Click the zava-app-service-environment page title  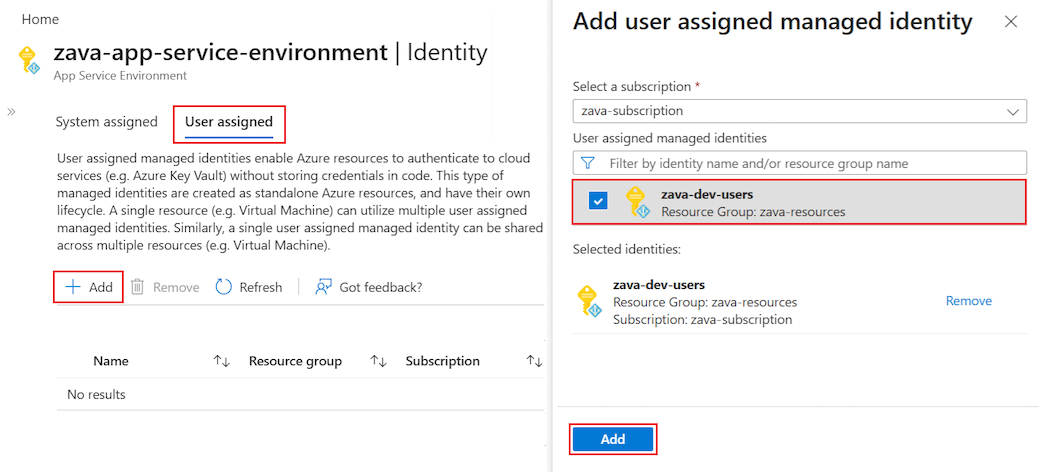(x=220, y=52)
